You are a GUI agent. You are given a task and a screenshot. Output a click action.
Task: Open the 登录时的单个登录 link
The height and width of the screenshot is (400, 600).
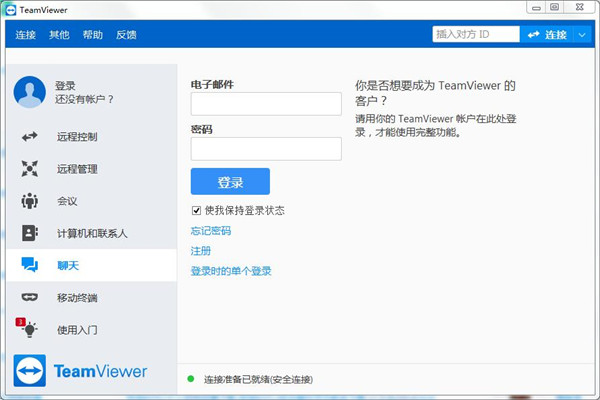point(231,271)
